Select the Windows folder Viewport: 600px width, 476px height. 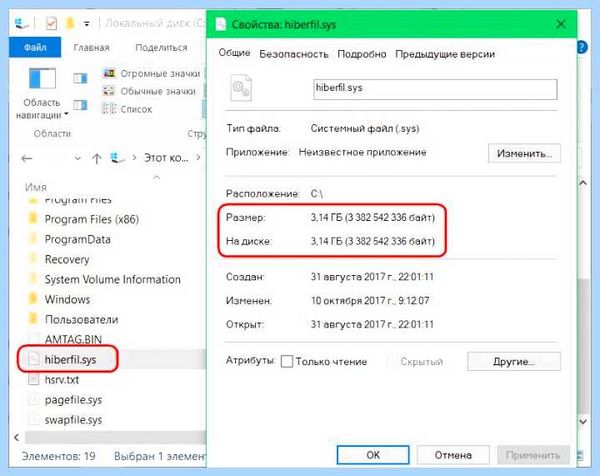(x=67, y=299)
